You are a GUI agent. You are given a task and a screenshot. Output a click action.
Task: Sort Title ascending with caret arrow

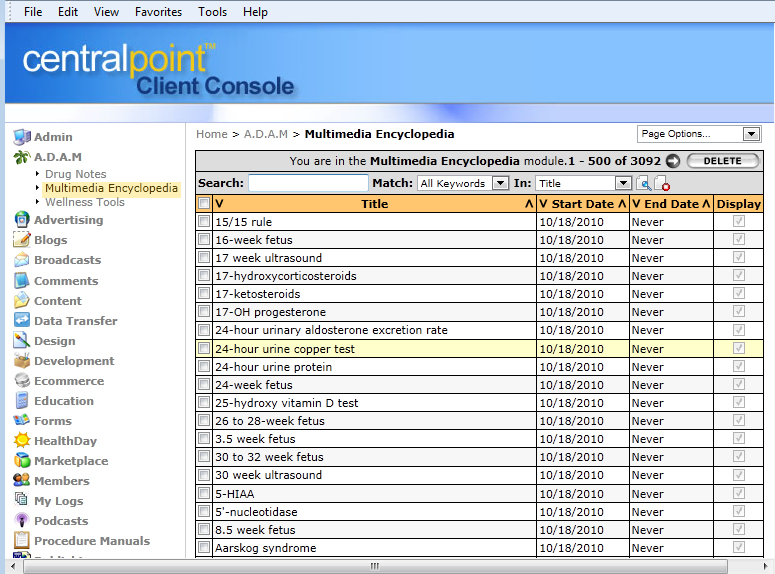[x=529, y=204]
